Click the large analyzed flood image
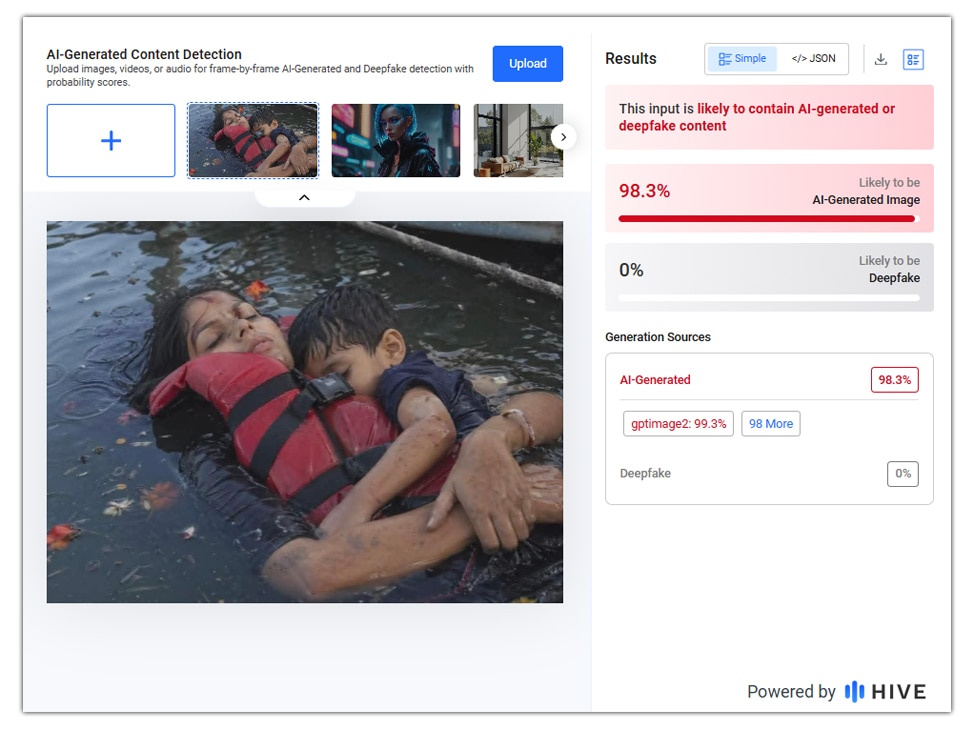The height and width of the screenshot is (729, 974). [x=305, y=412]
